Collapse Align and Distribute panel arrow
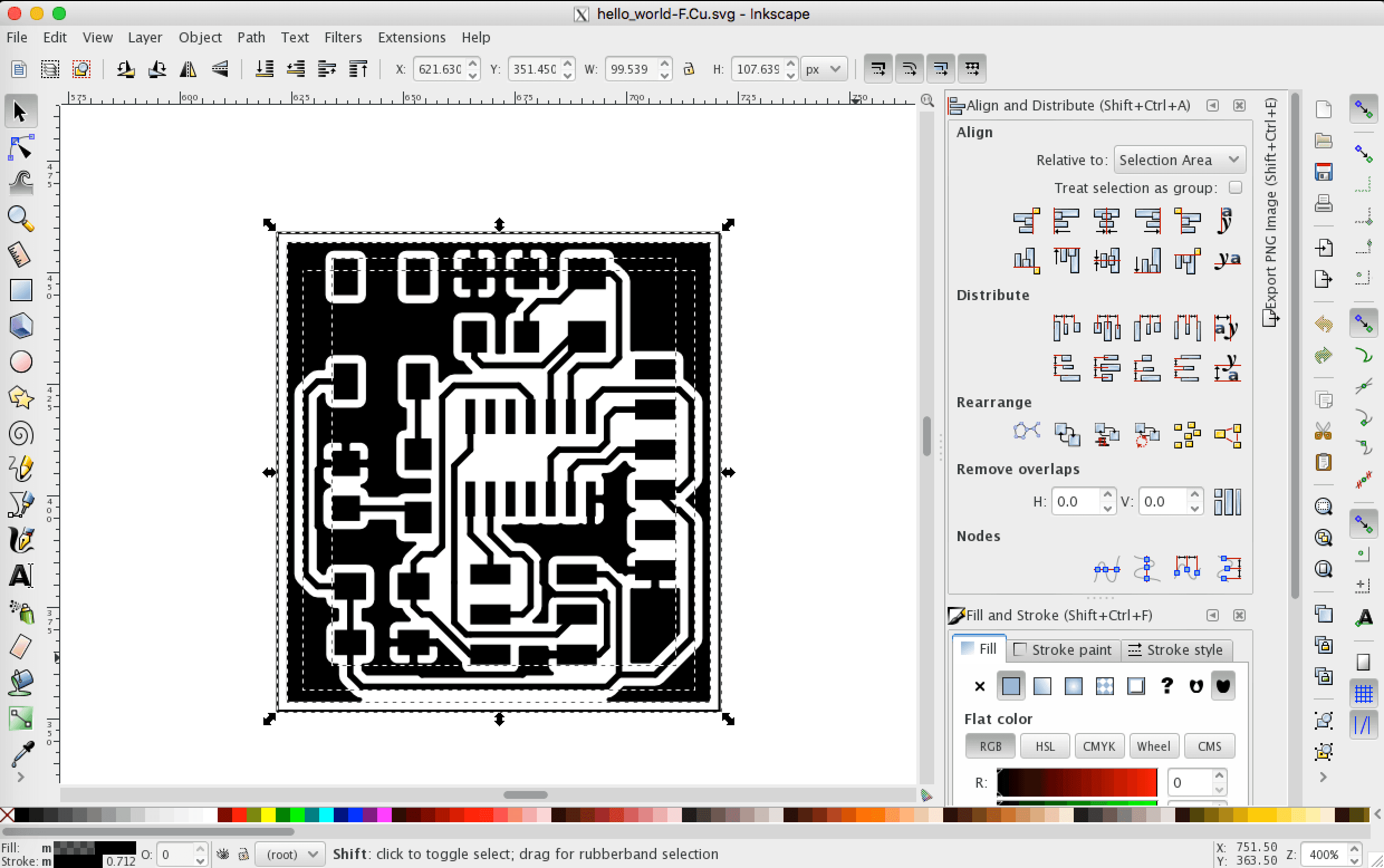Image resolution: width=1384 pixels, height=868 pixels. 1212,105
